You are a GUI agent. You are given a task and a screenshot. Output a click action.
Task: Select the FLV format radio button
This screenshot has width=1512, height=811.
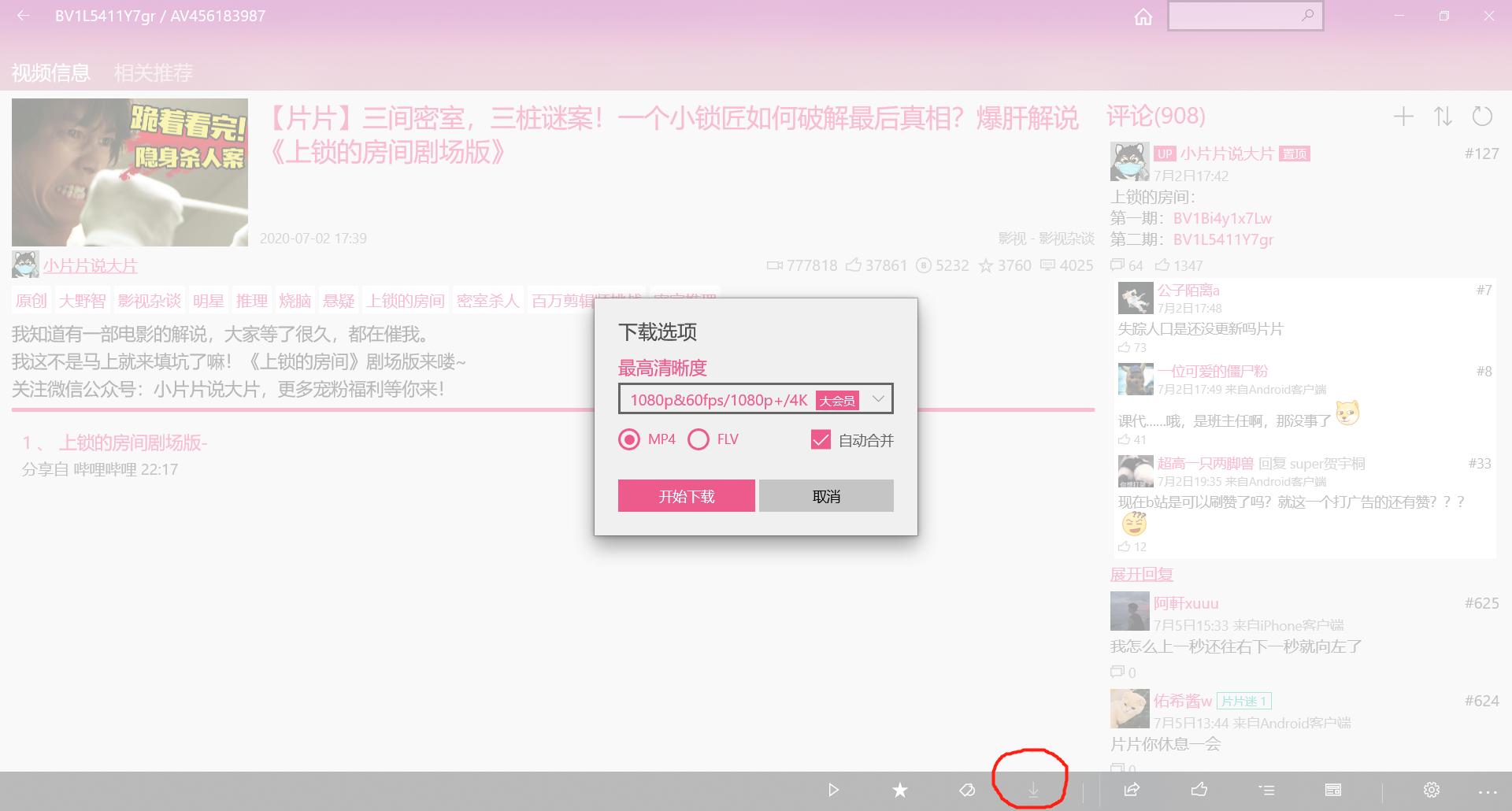(699, 439)
